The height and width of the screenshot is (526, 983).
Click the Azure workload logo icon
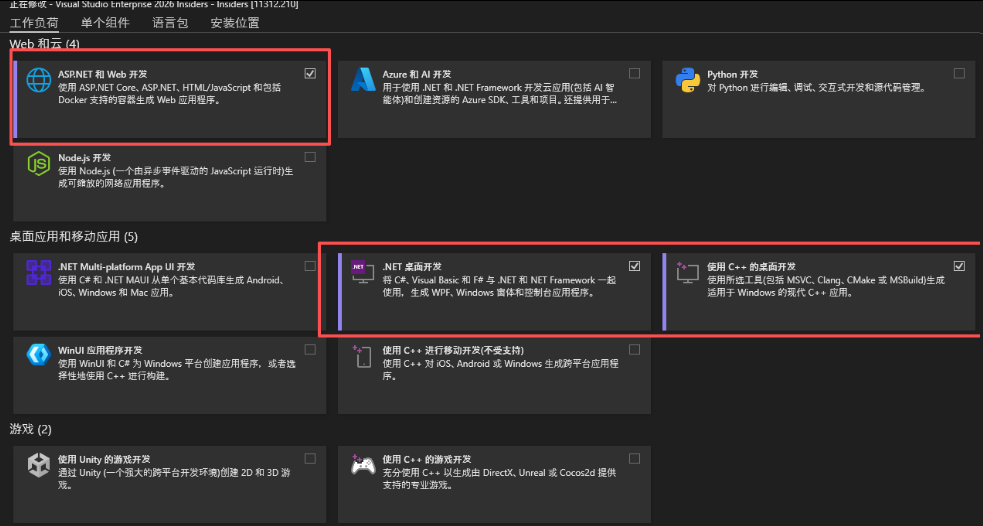click(363, 80)
